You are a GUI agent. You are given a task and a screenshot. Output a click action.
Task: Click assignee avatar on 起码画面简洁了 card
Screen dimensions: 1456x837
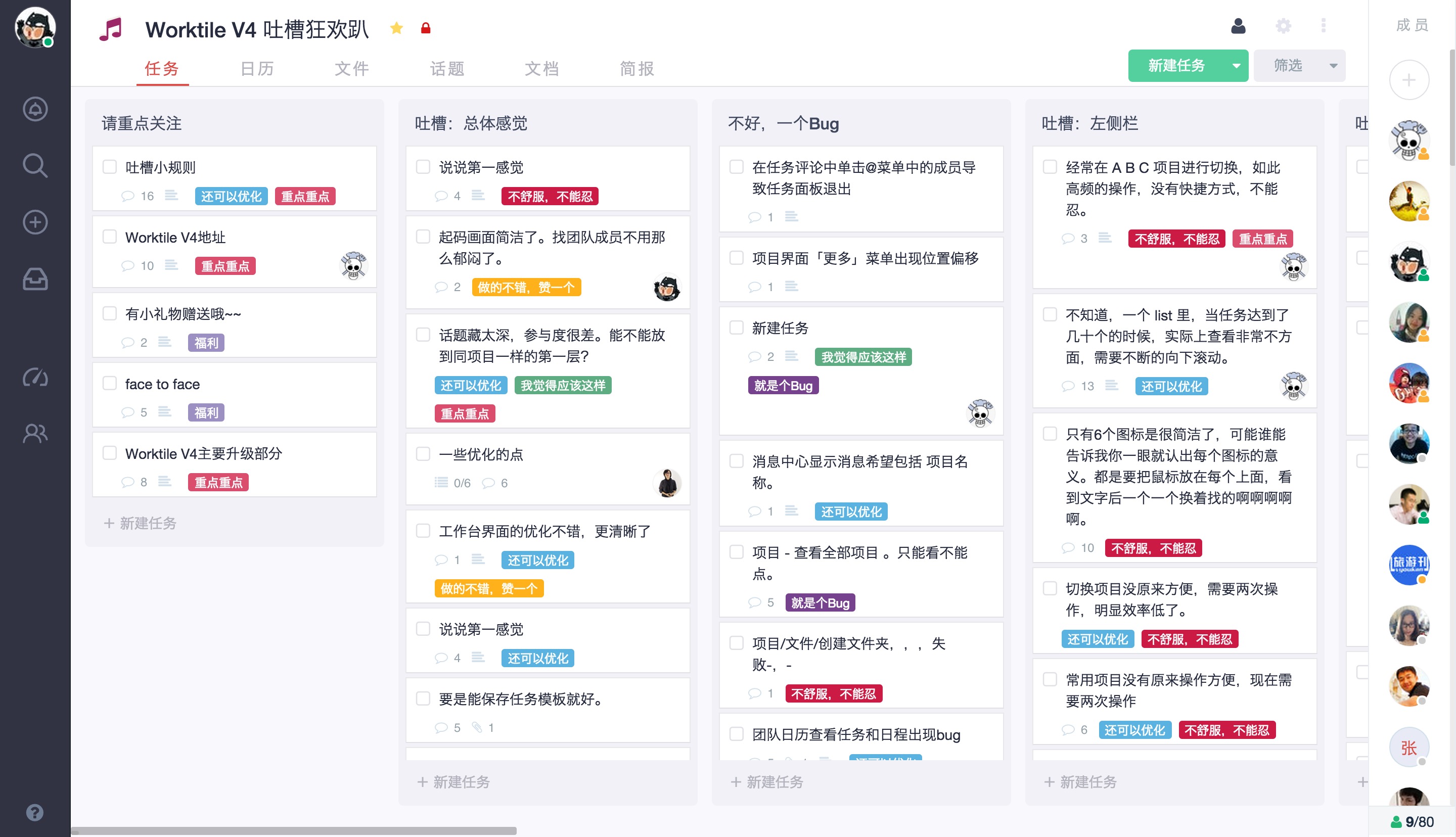667,287
